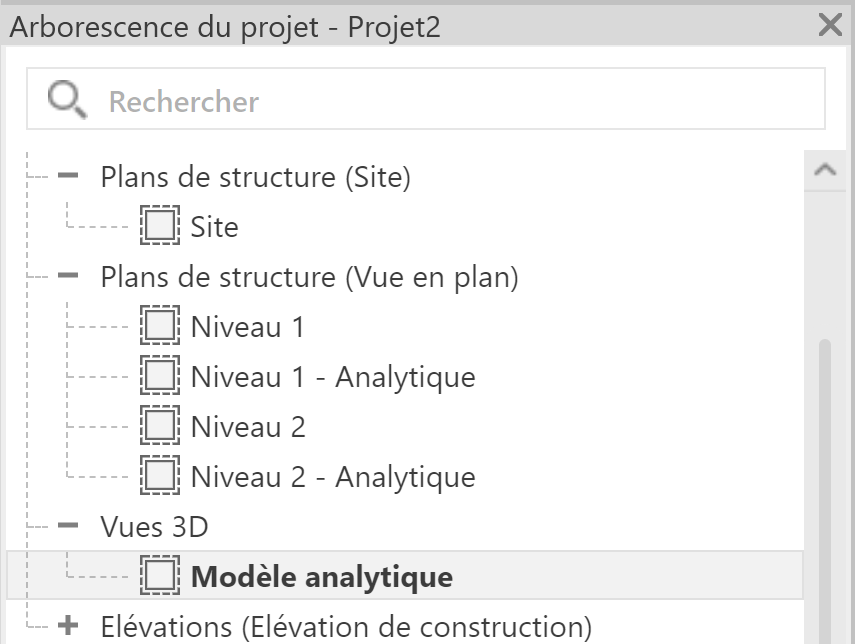Select Niveau 2 - Analytique label
Screen dimensions: 855x644
[333, 477]
